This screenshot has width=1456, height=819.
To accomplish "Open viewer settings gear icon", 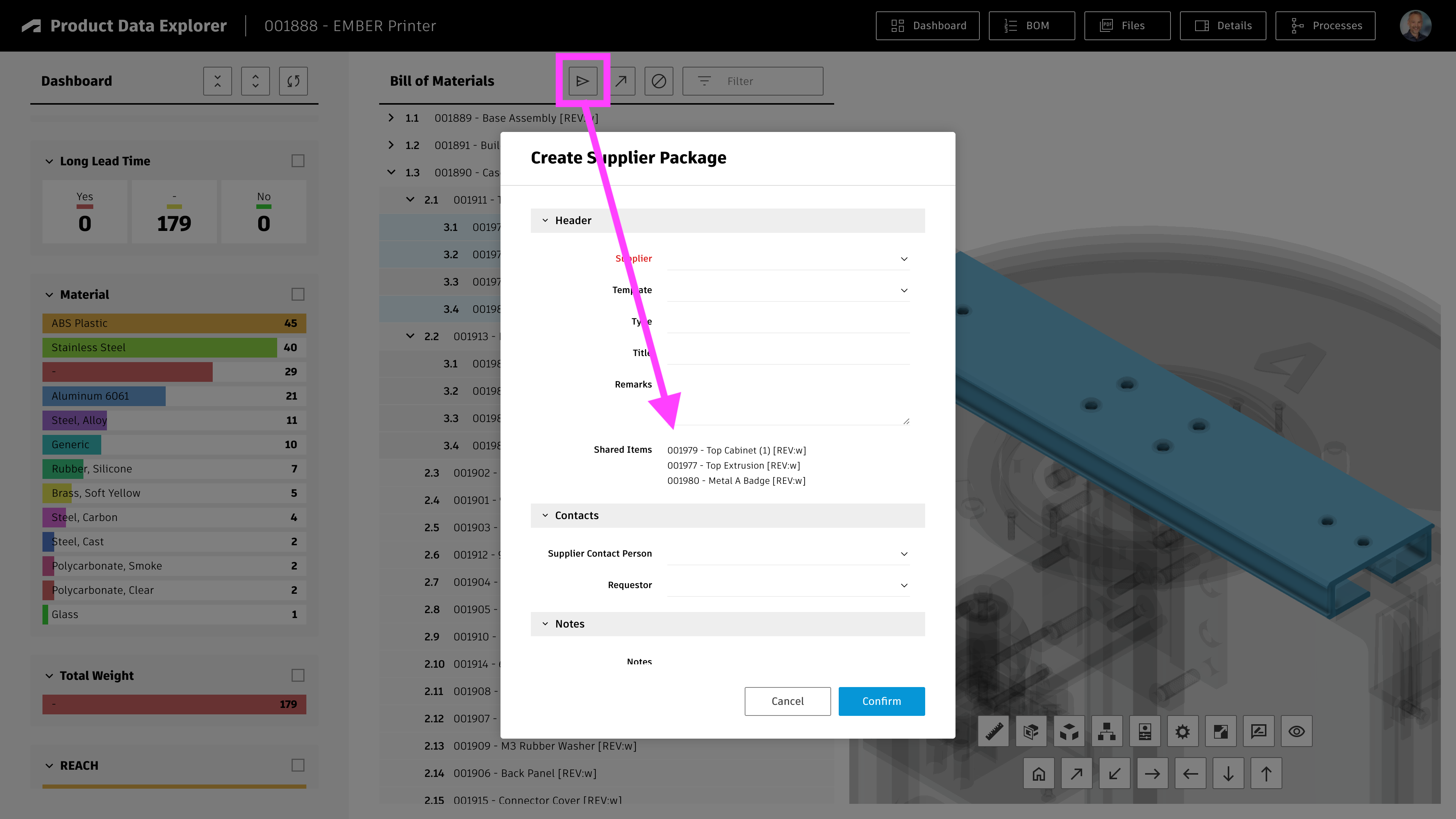I will (1183, 731).
